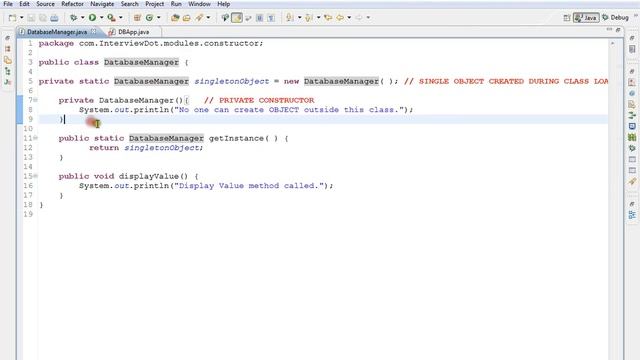Open Task List view in right sidebar

click(632, 49)
